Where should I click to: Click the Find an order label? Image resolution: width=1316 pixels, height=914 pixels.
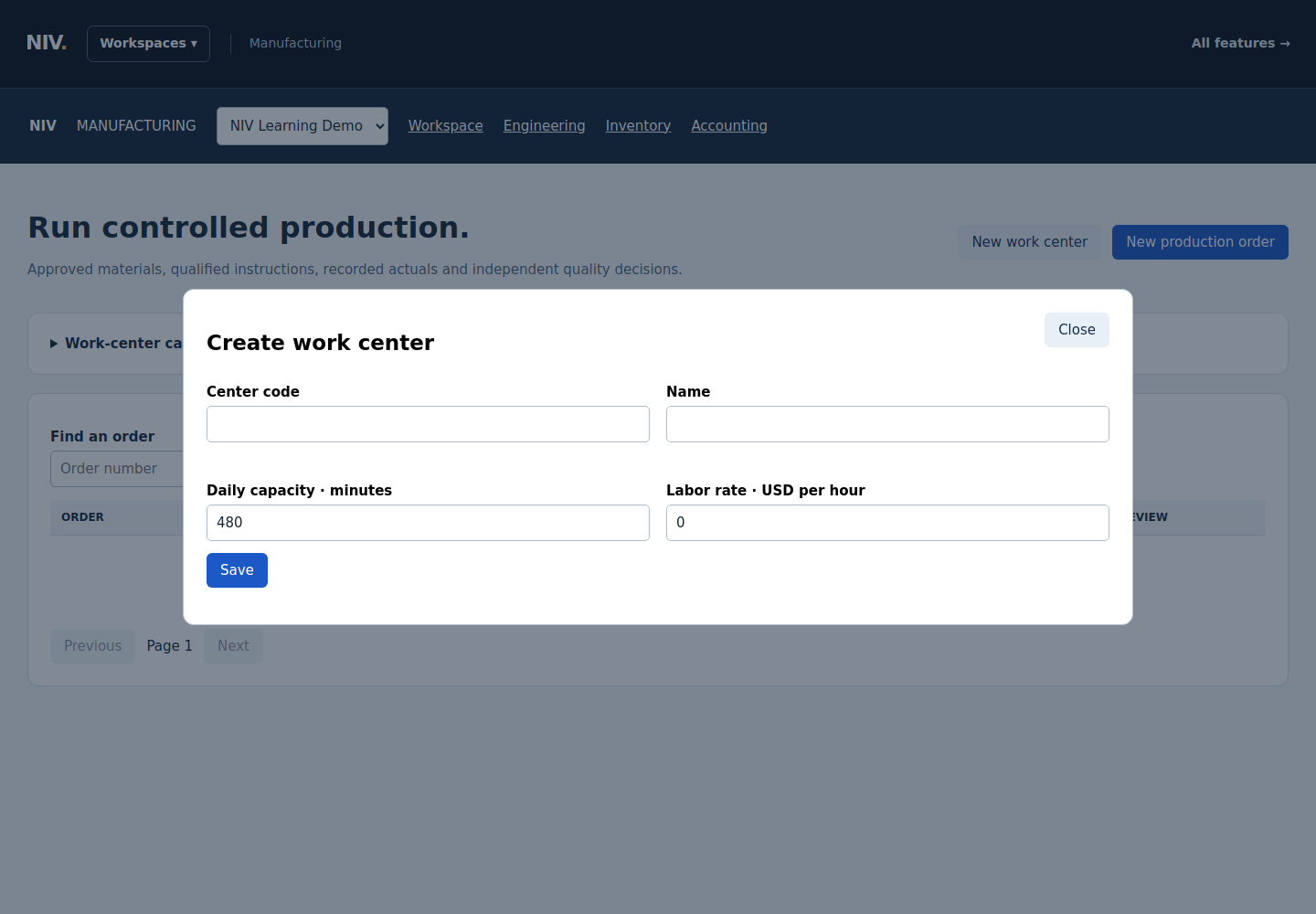(x=102, y=437)
